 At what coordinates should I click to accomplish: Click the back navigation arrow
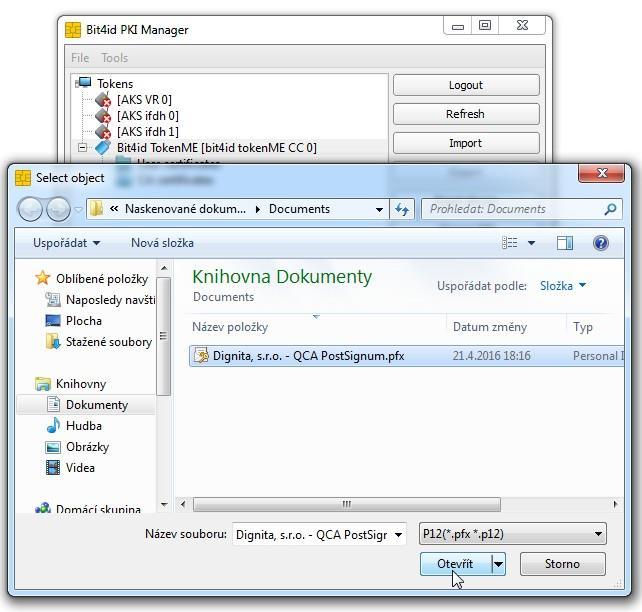click(x=30, y=209)
